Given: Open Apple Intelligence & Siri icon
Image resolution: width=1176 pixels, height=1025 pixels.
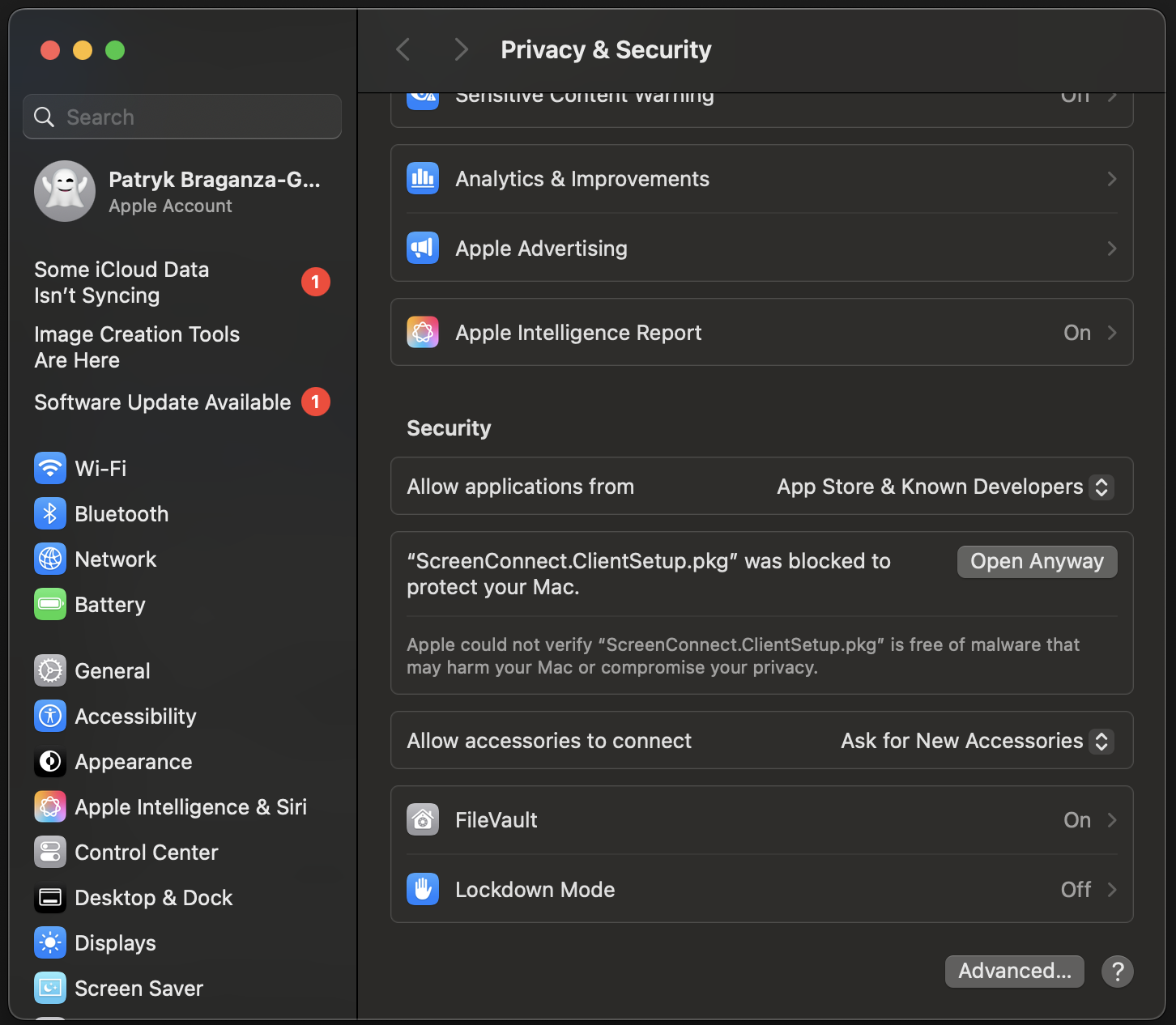Looking at the screenshot, I should [x=50, y=806].
